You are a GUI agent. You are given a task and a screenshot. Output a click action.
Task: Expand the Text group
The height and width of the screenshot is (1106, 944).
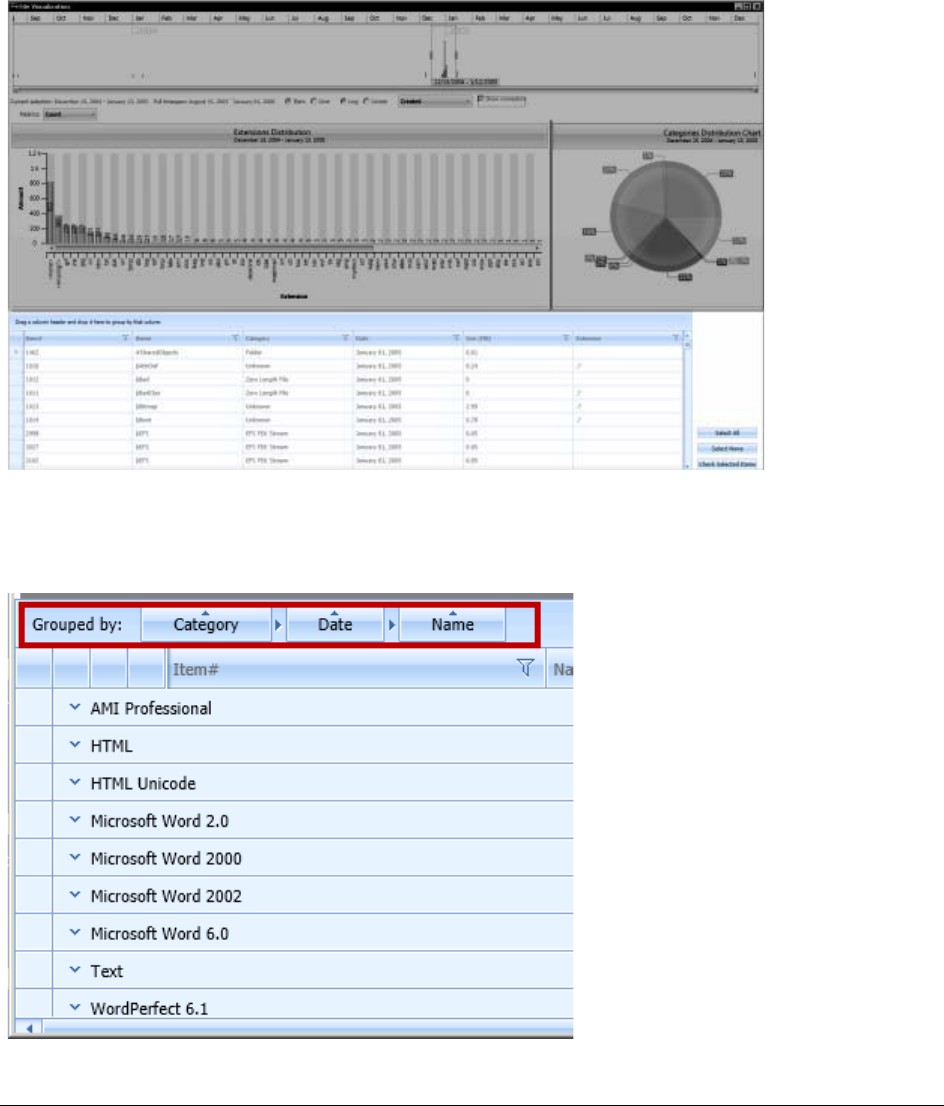(75, 969)
